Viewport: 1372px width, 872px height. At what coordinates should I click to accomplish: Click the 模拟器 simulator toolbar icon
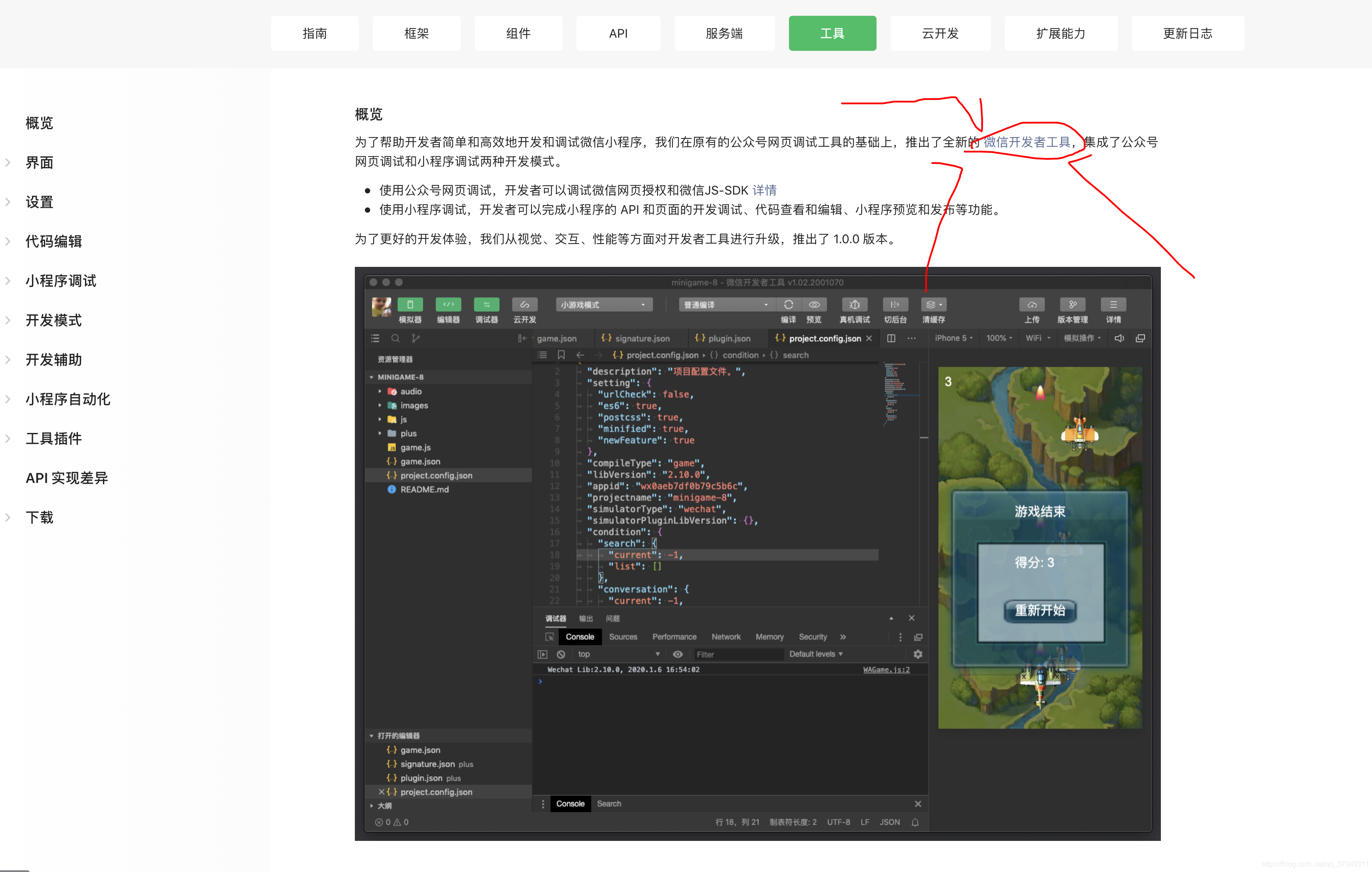tap(410, 305)
